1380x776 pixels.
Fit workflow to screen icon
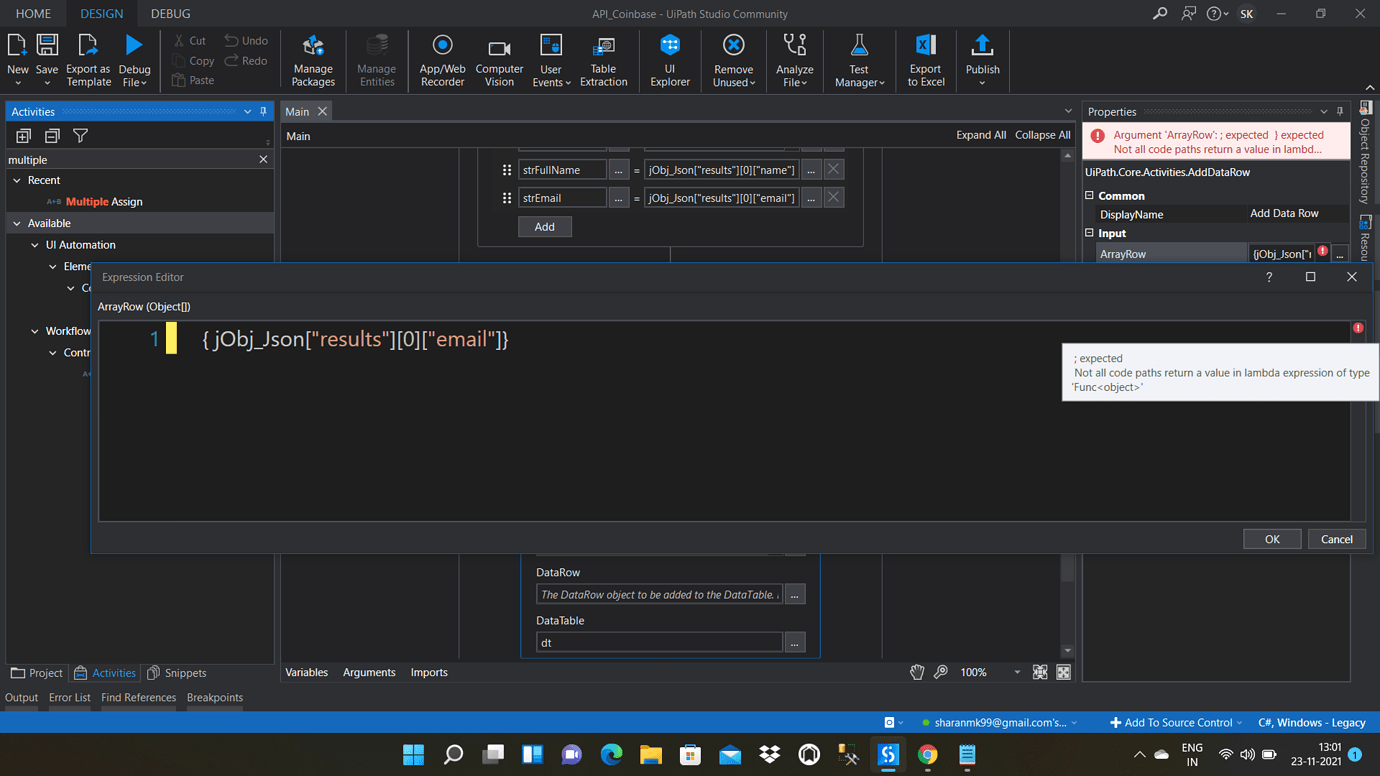(x=1040, y=672)
